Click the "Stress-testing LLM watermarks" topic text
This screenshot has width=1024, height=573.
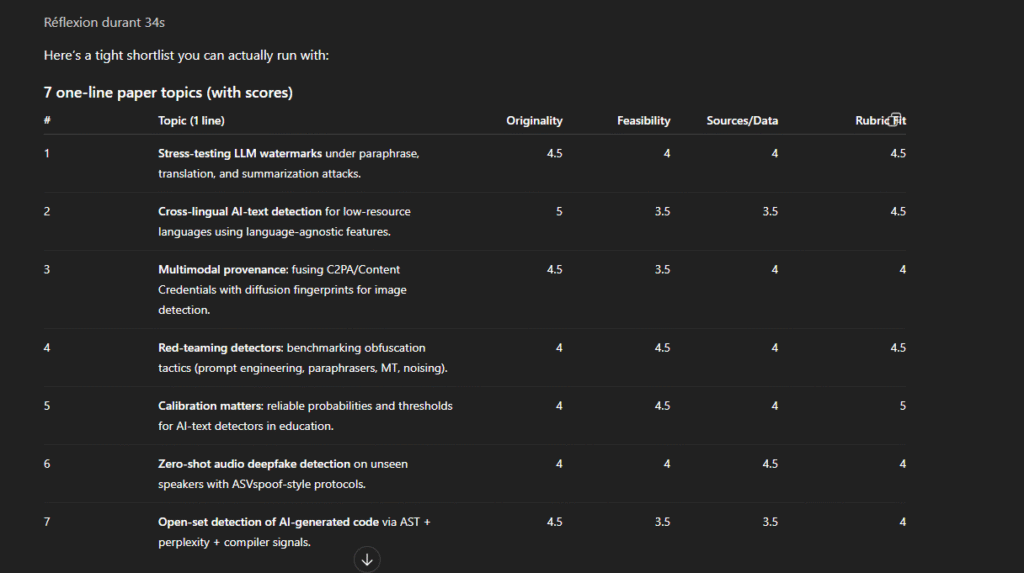pos(240,153)
